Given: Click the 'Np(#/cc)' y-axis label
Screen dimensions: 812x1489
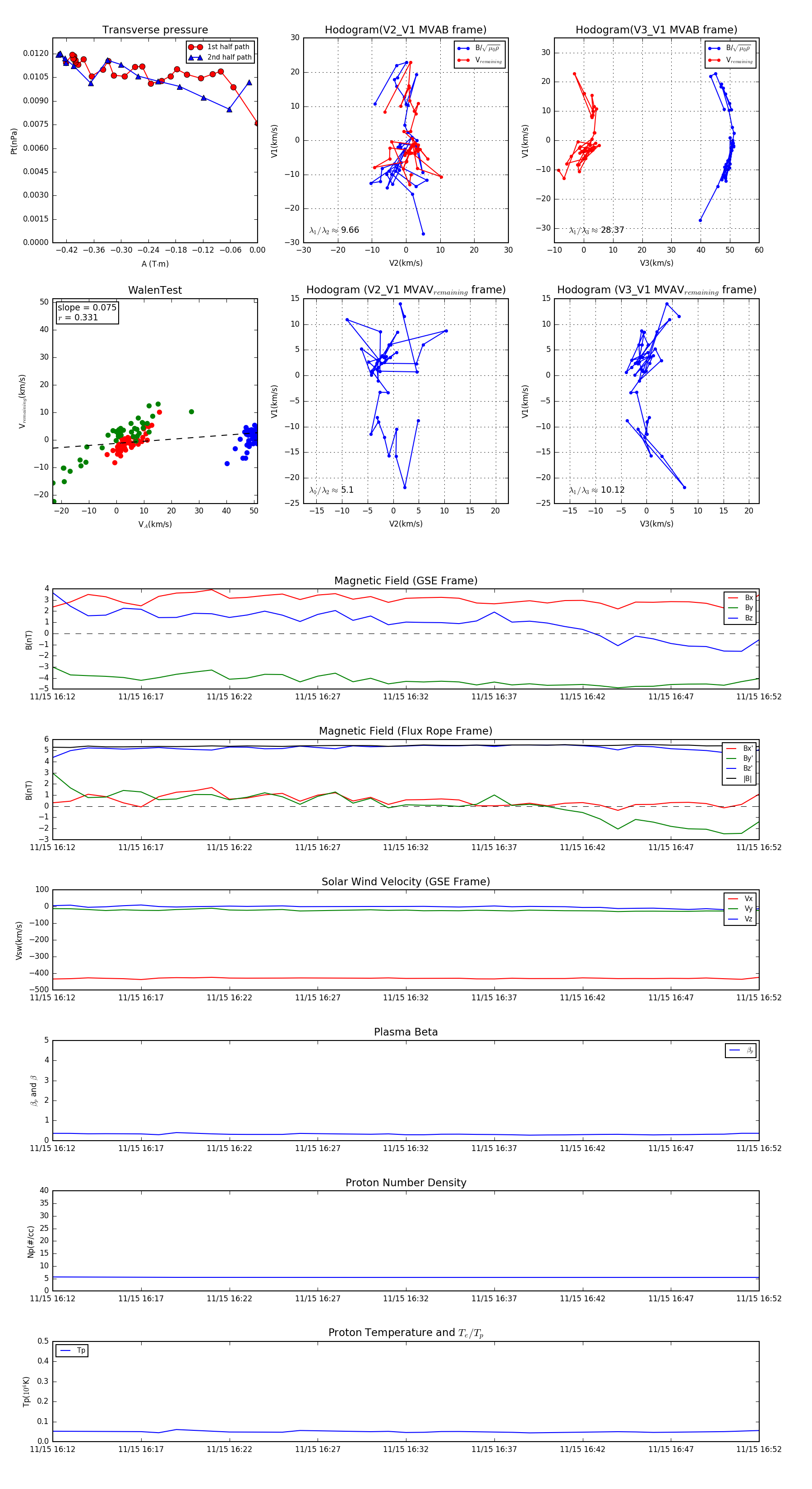Looking at the screenshot, I should pos(31,1242).
